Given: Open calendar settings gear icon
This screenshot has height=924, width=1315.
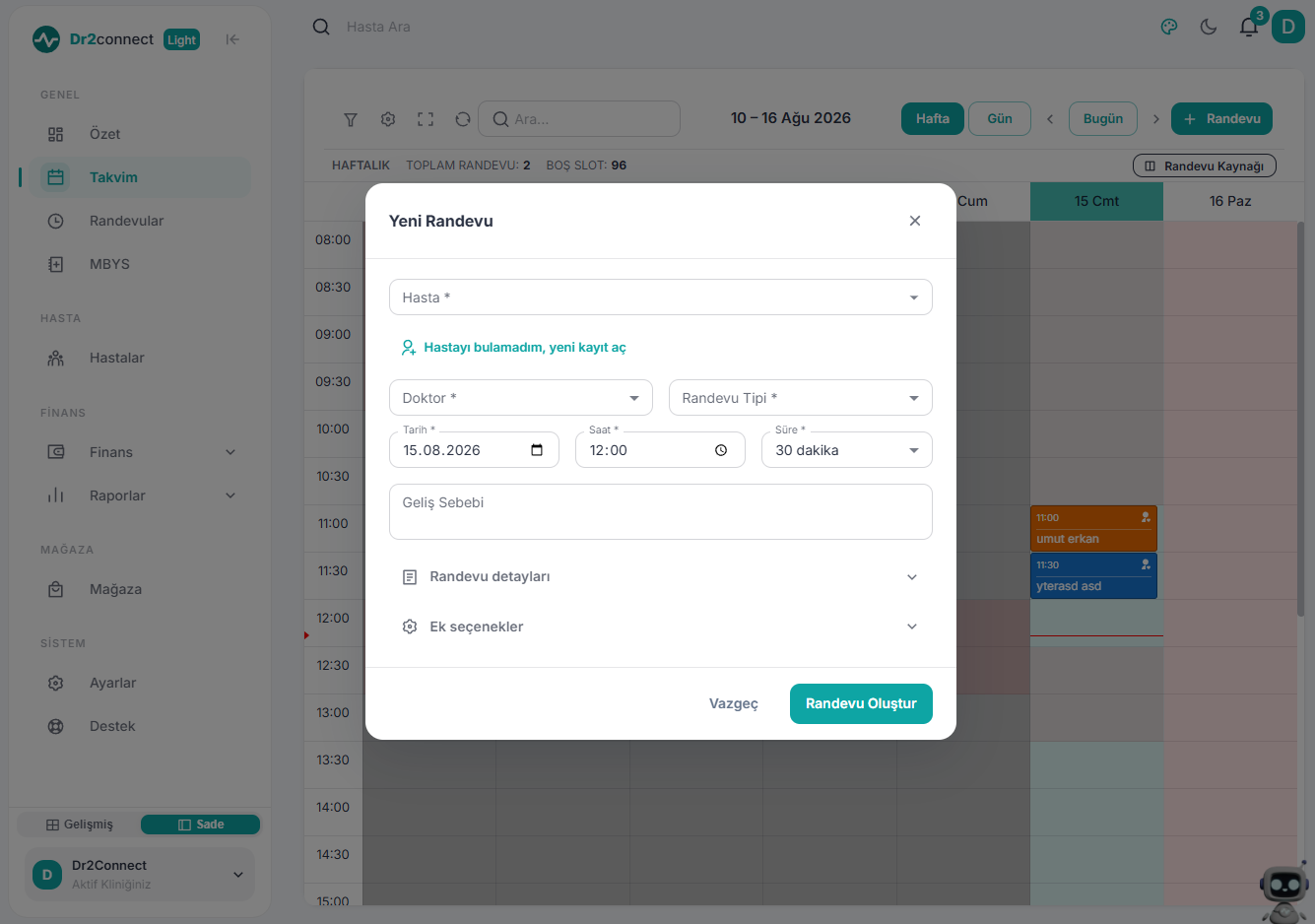Looking at the screenshot, I should (x=388, y=119).
